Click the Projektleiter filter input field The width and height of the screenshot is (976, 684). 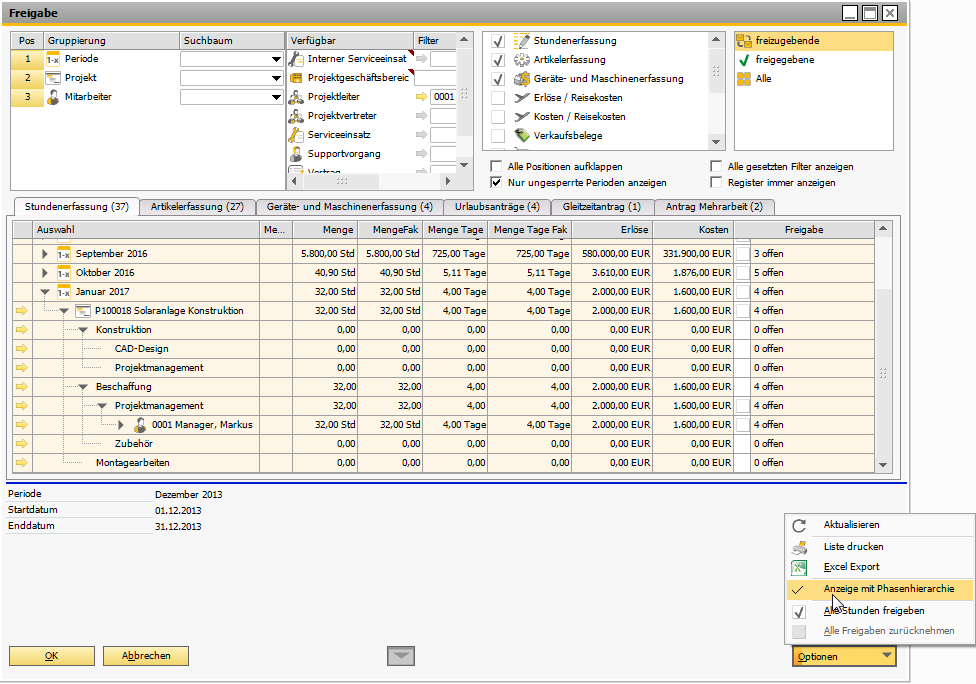point(444,97)
